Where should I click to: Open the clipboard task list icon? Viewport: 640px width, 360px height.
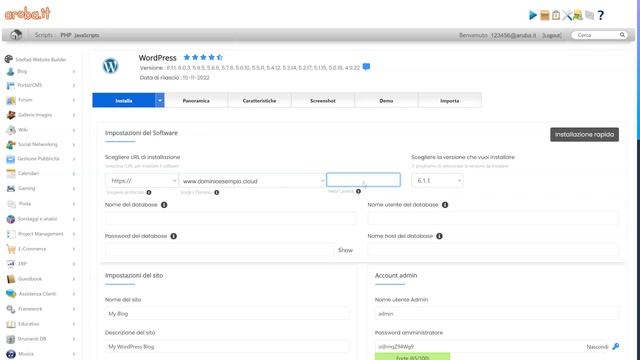click(556, 15)
